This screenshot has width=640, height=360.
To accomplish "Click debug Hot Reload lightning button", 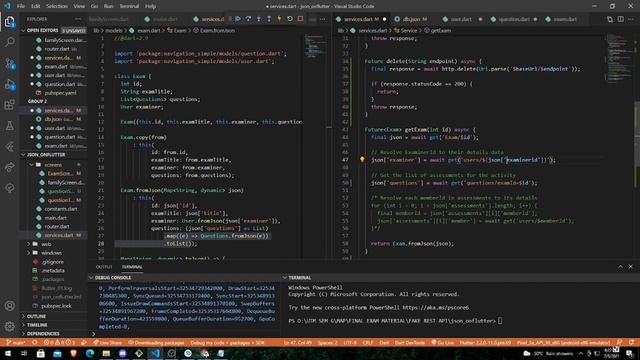I will coord(279,19).
